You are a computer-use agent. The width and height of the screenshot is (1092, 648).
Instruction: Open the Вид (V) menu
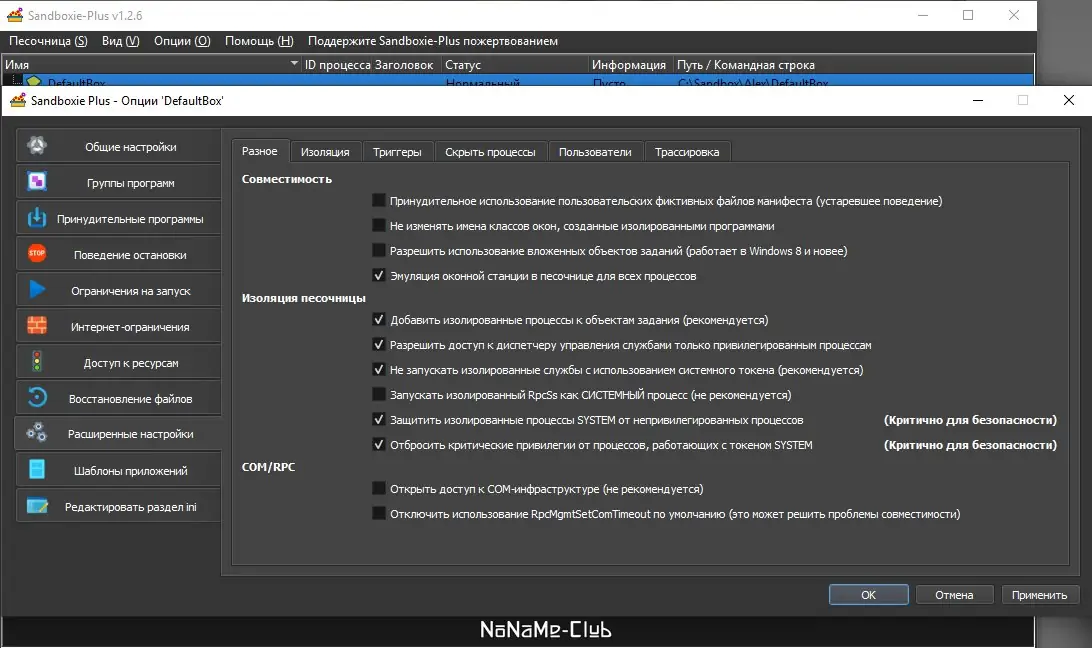pos(120,41)
